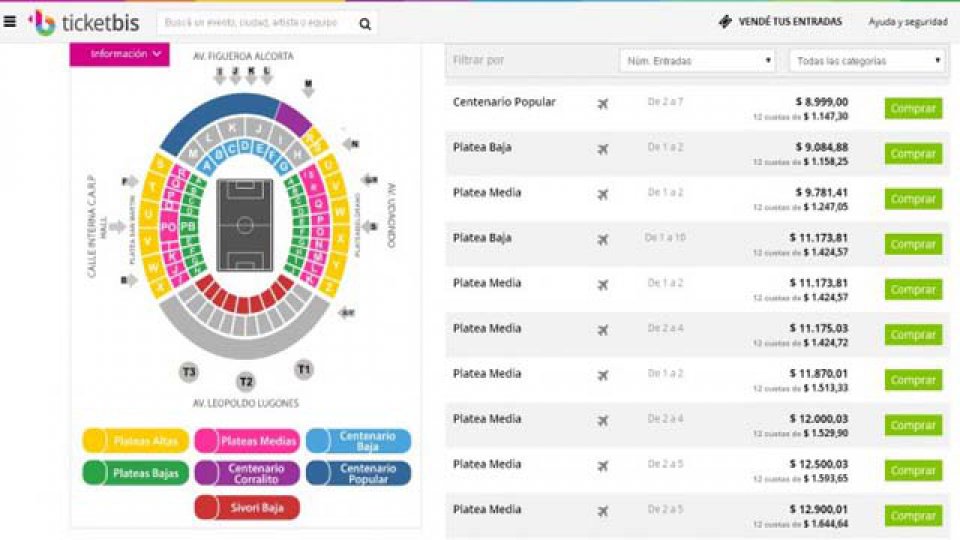Expand the Información dropdown
The height and width of the screenshot is (540, 960).
pos(125,54)
